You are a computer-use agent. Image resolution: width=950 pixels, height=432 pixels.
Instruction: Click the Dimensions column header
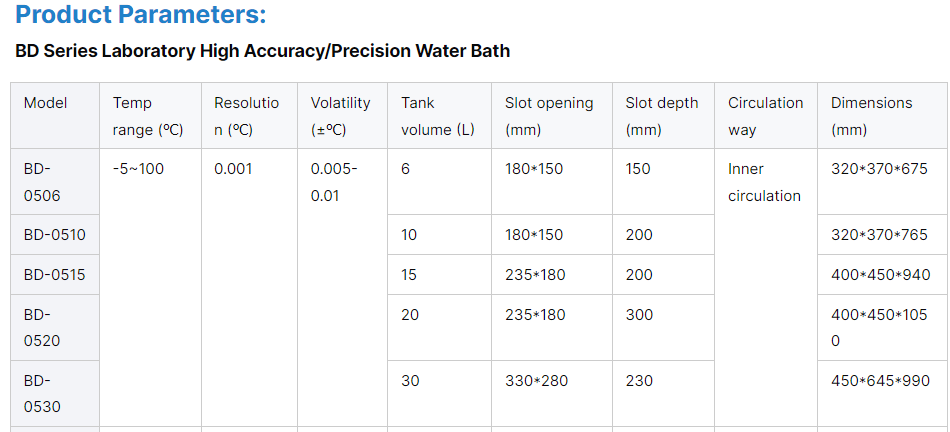(871, 116)
